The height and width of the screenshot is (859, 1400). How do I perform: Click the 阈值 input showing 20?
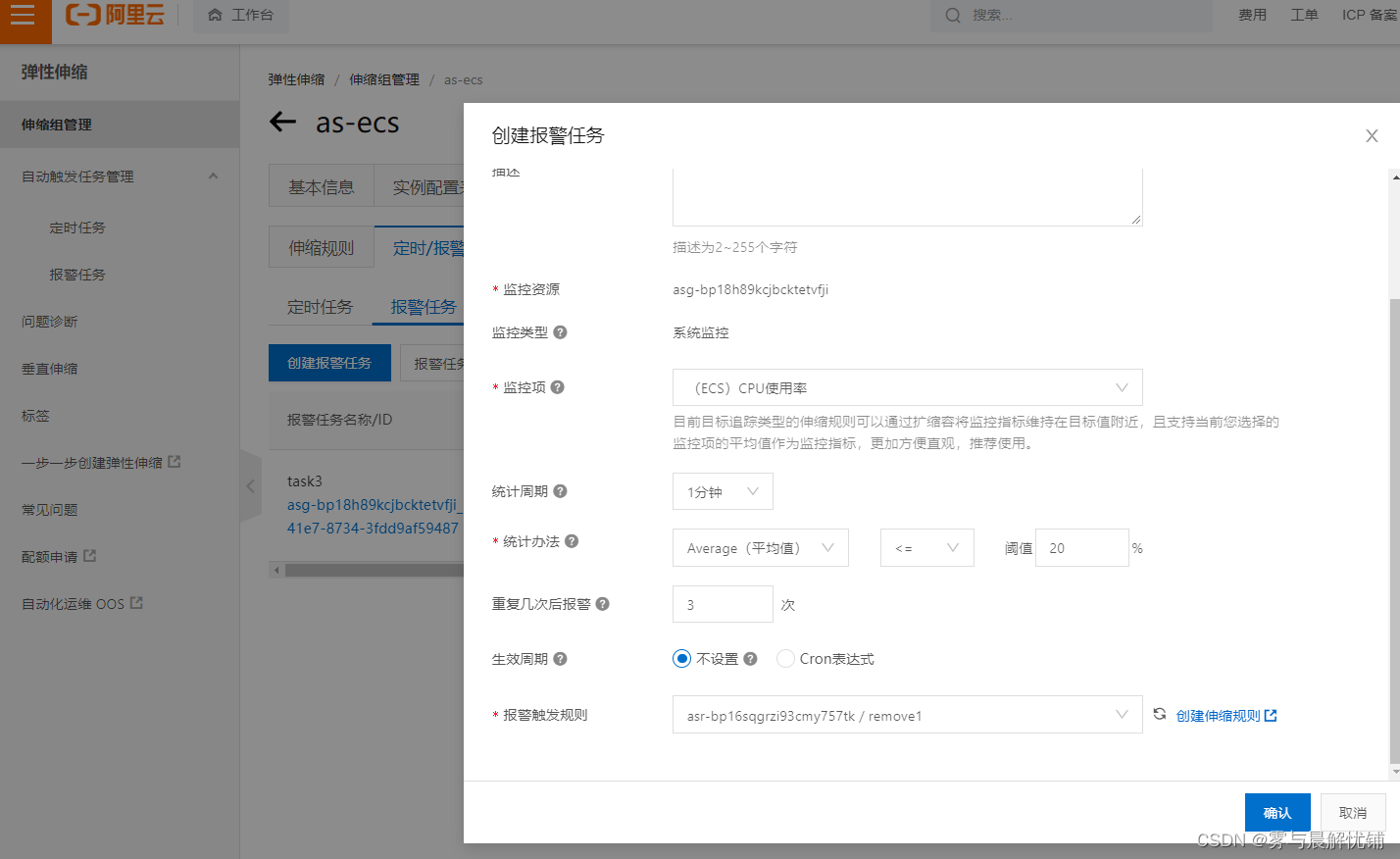1082,547
